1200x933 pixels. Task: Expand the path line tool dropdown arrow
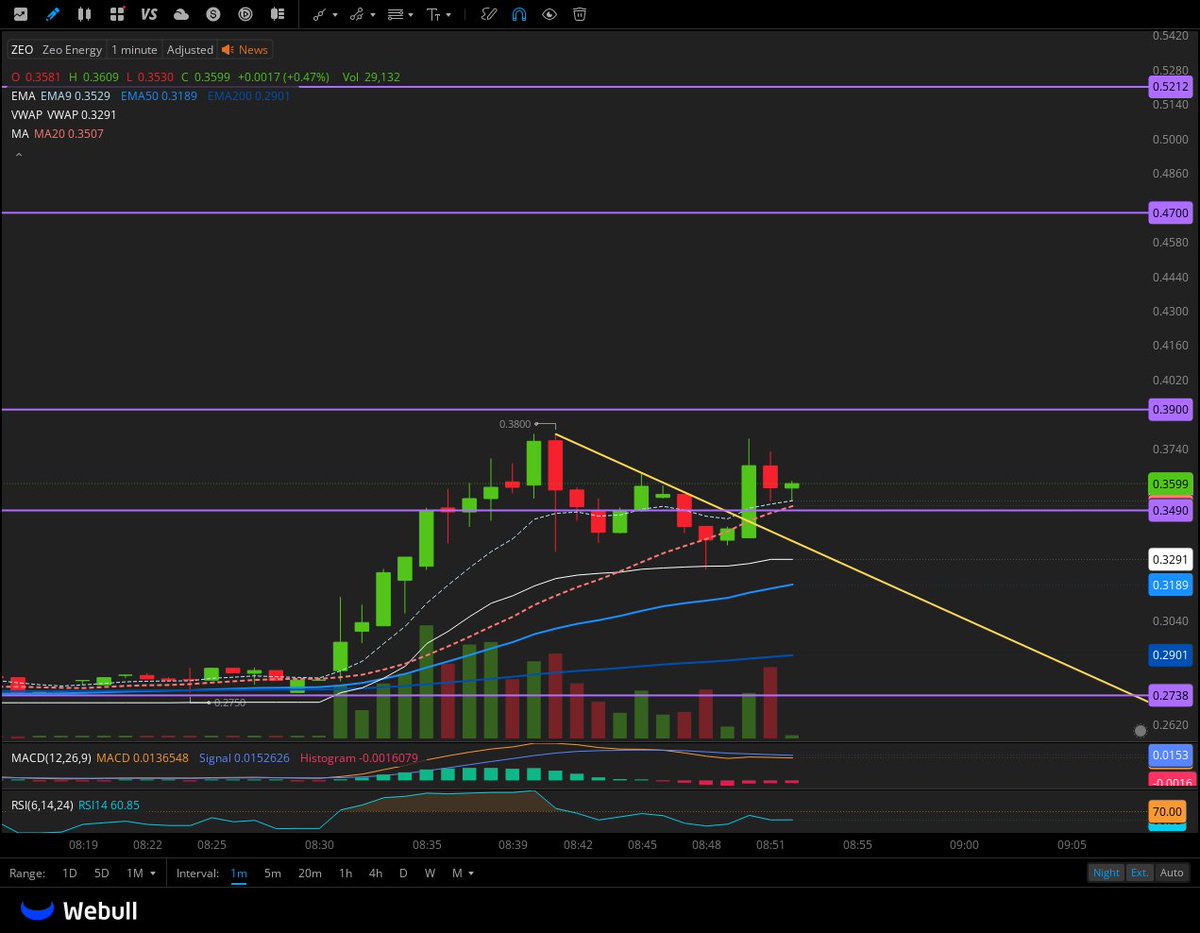click(x=373, y=15)
